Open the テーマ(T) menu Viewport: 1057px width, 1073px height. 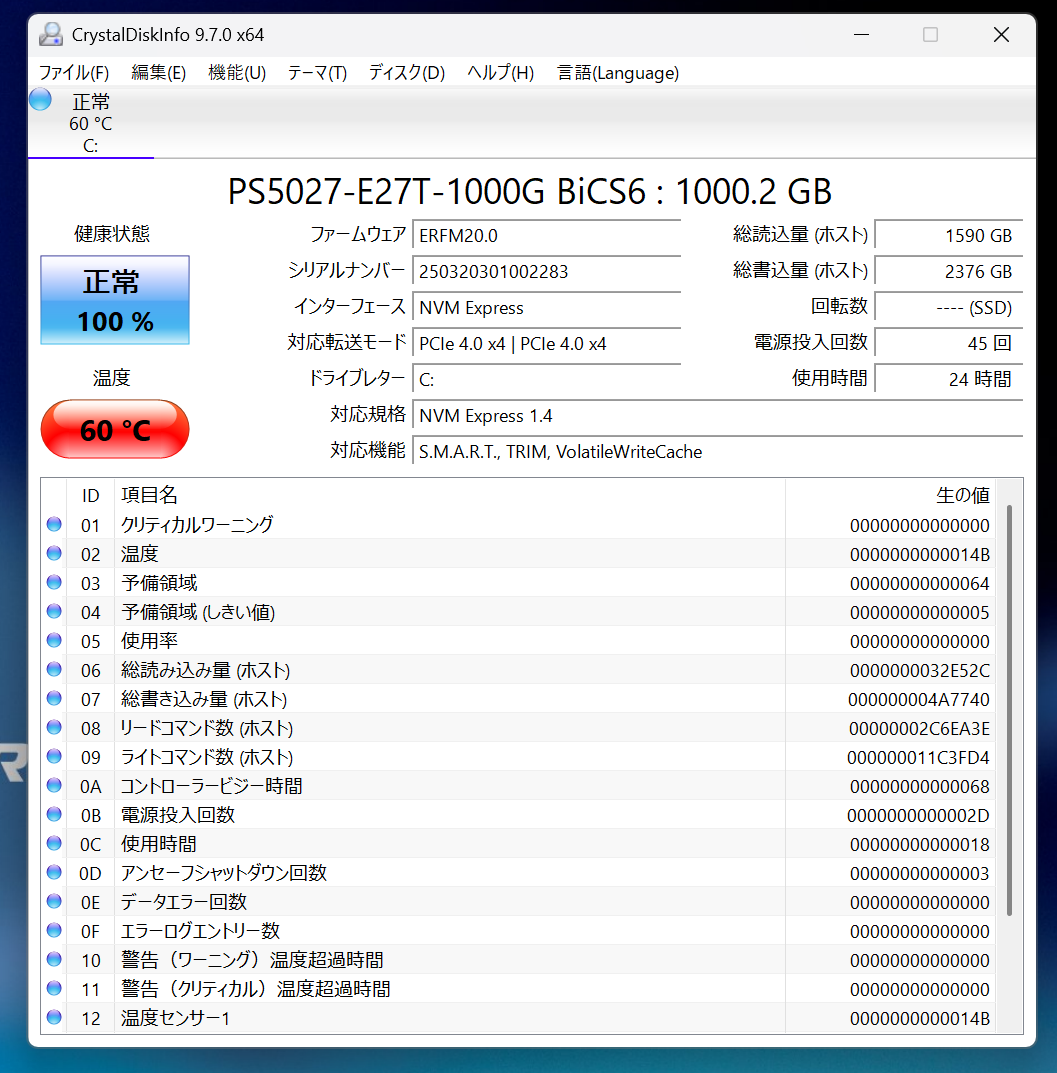(317, 73)
